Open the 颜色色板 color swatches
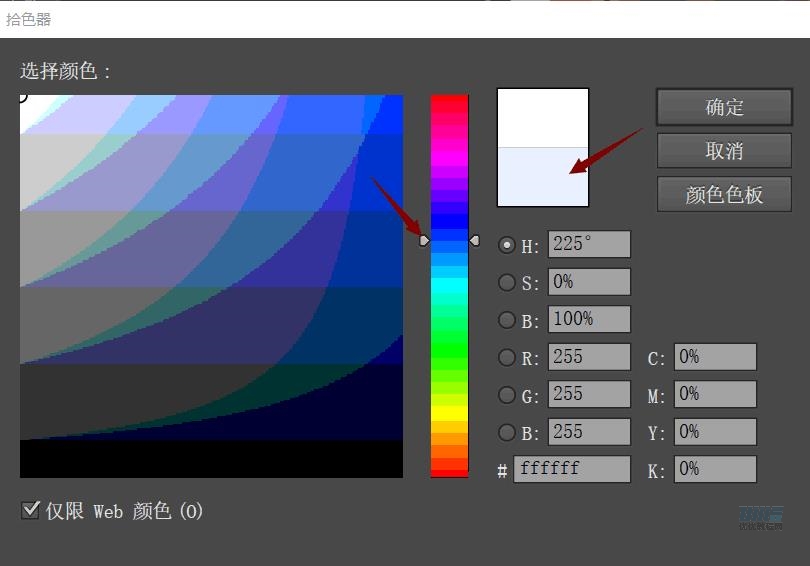This screenshot has height=566, width=810. point(724,194)
